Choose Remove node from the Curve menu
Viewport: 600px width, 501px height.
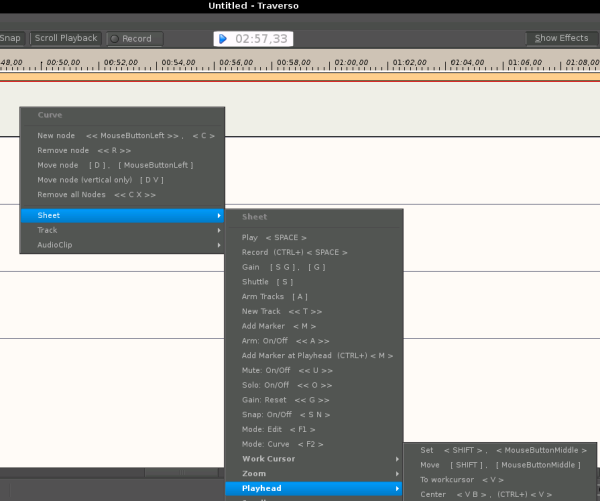tap(122, 150)
